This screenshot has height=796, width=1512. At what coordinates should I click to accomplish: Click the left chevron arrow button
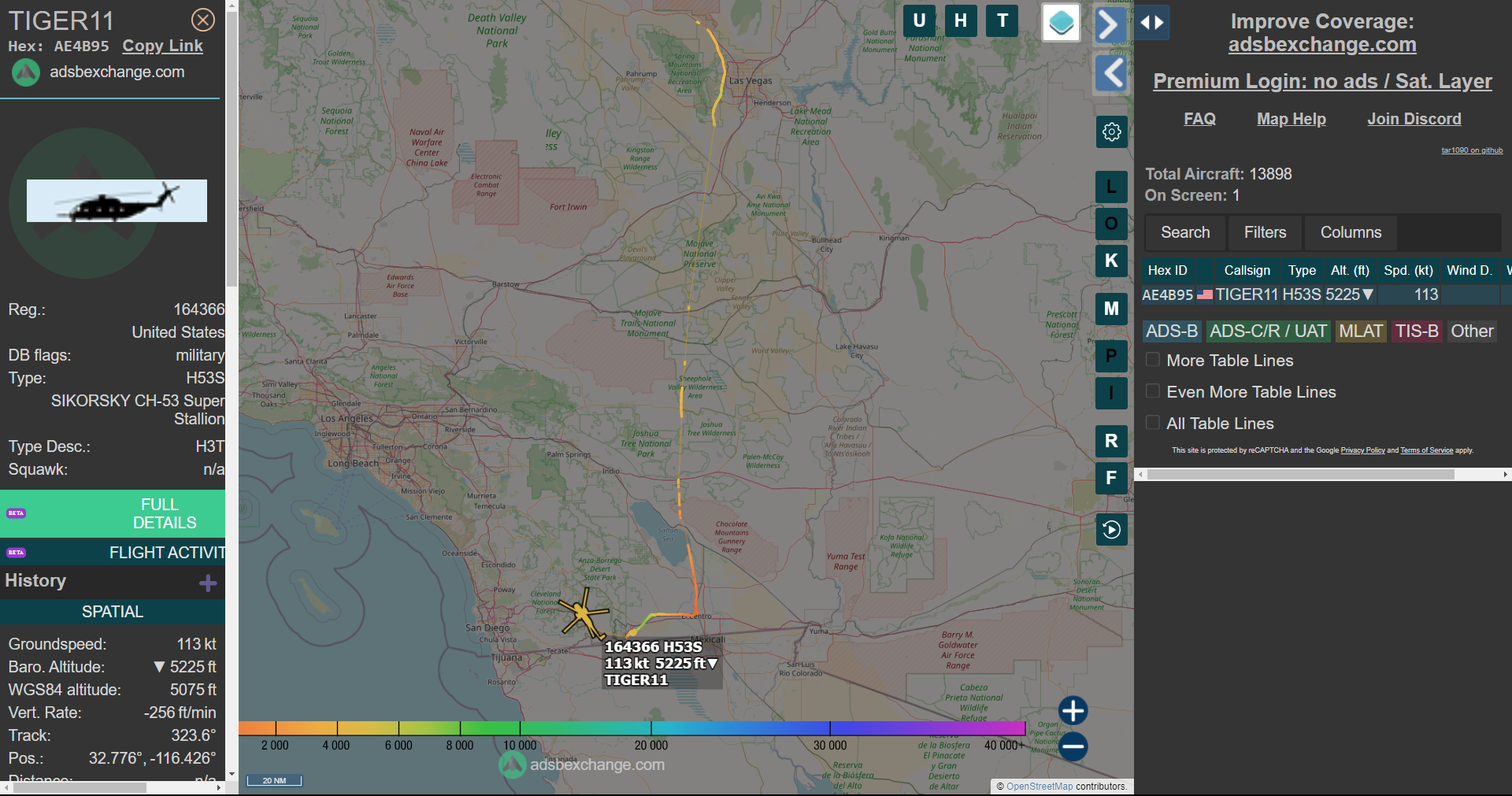tap(1112, 73)
